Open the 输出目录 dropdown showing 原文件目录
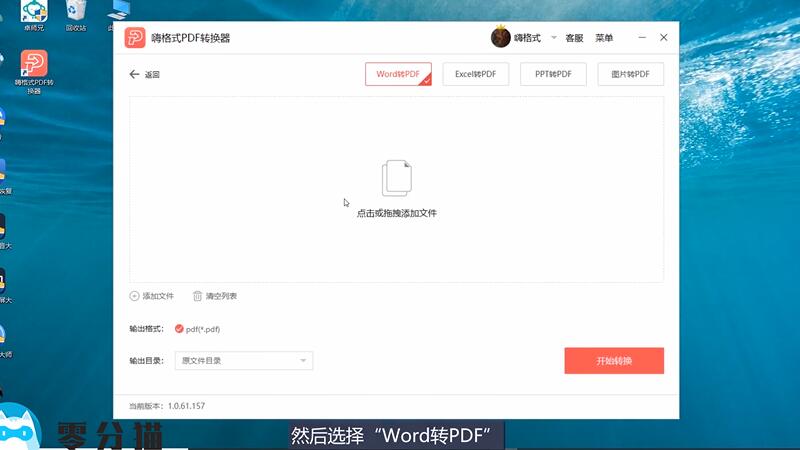 pyautogui.click(x=244, y=361)
